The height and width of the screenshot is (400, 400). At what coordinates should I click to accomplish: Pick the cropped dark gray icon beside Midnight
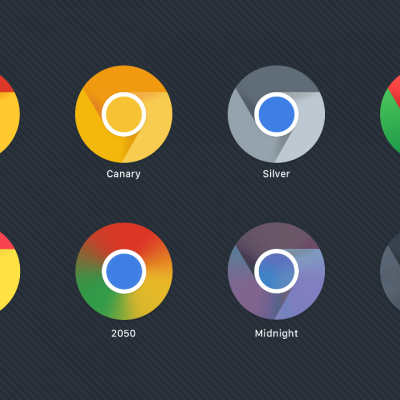[390, 271]
